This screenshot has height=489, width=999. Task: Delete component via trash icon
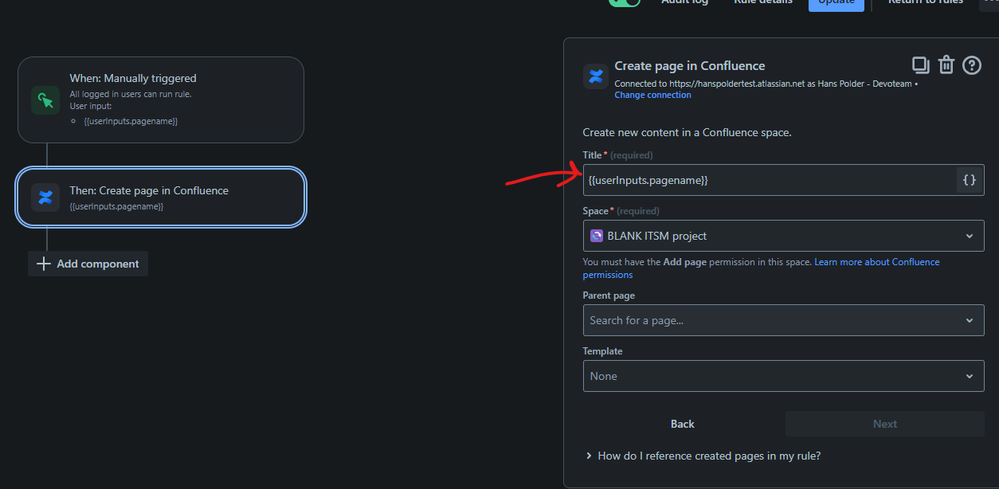pyautogui.click(x=946, y=65)
